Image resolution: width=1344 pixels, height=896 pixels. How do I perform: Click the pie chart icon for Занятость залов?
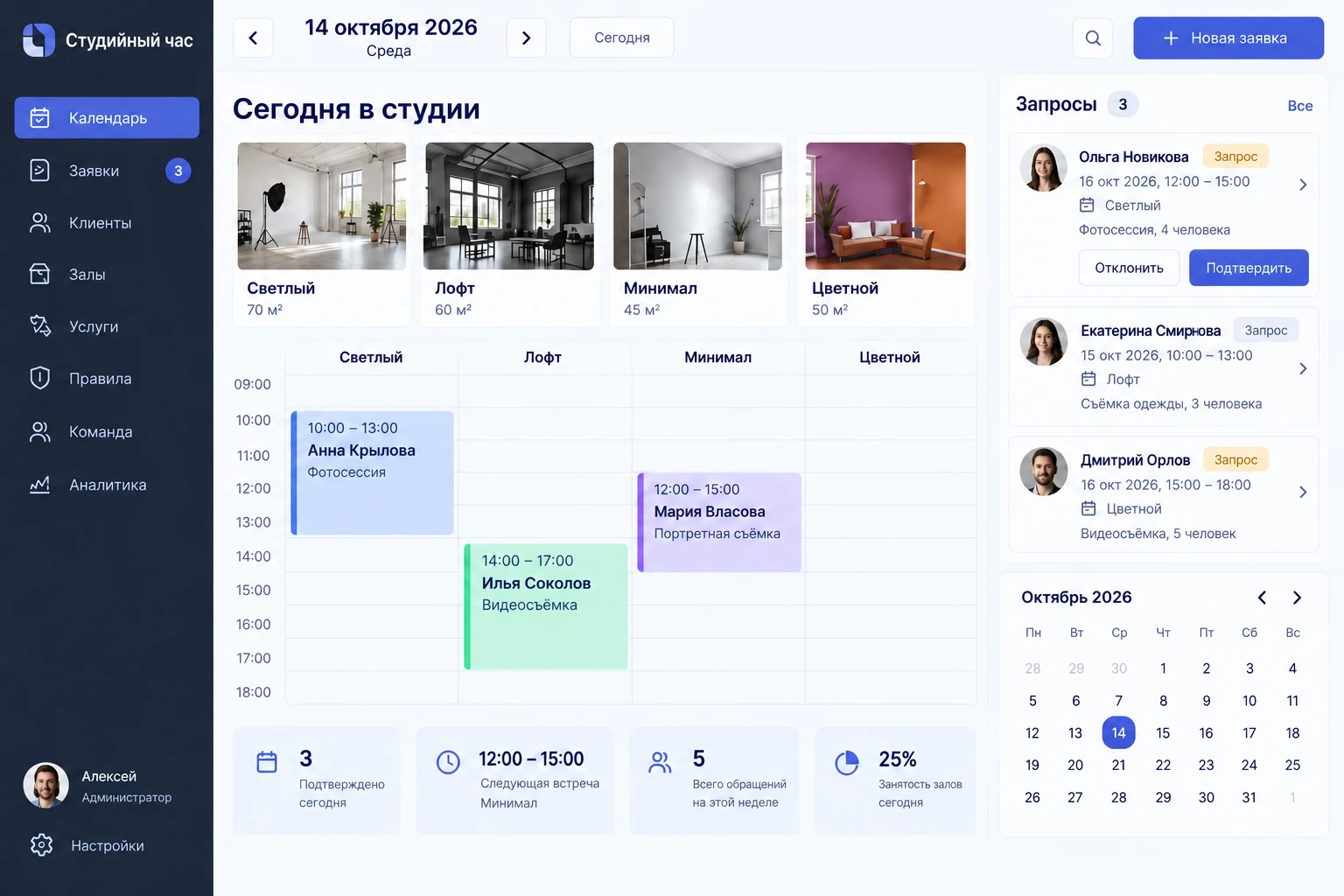[x=847, y=763]
